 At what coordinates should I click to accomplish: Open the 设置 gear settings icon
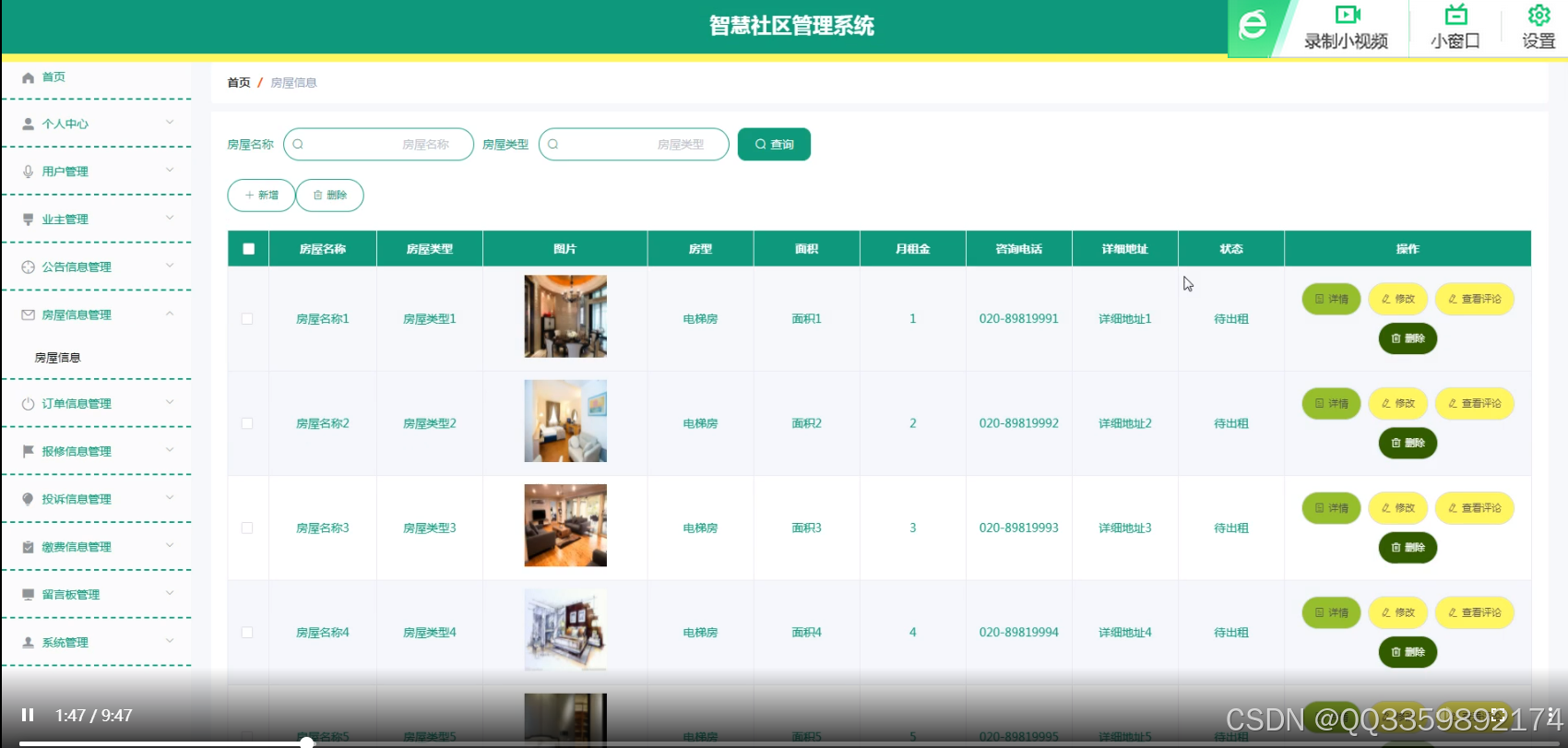pos(1538,15)
